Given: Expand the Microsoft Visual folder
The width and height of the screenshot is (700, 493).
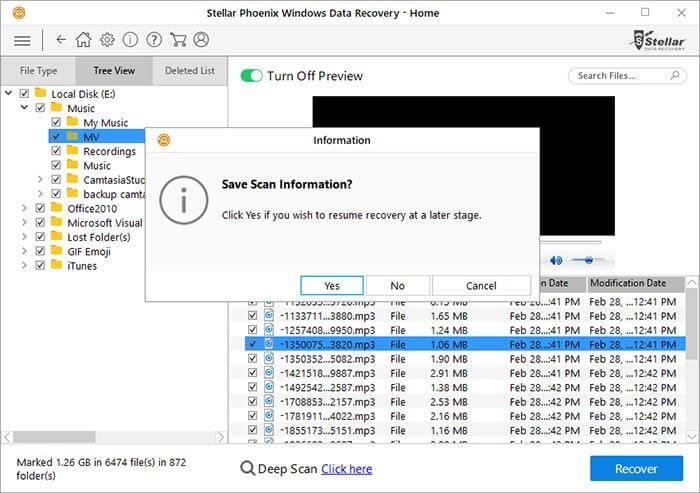Looking at the screenshot, I should 25,222.
